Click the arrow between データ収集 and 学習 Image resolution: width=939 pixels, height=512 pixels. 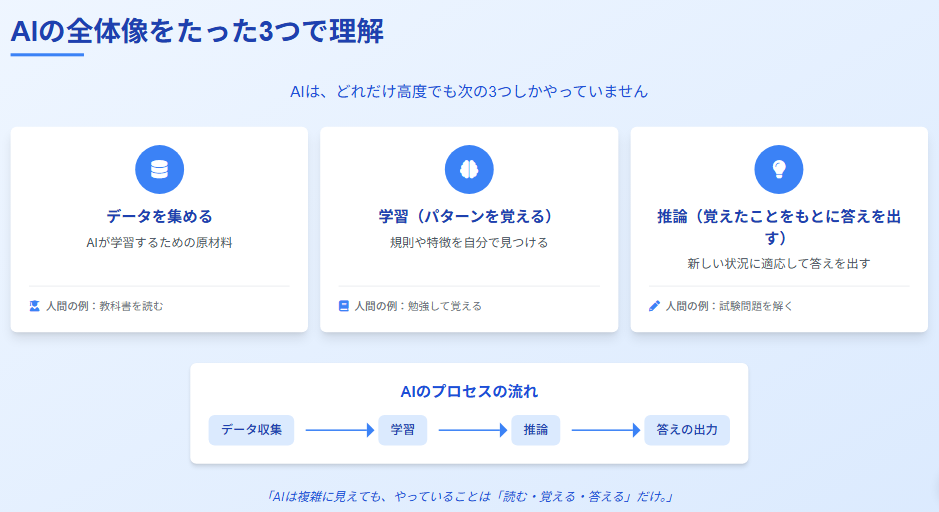(x=338, y=430)
